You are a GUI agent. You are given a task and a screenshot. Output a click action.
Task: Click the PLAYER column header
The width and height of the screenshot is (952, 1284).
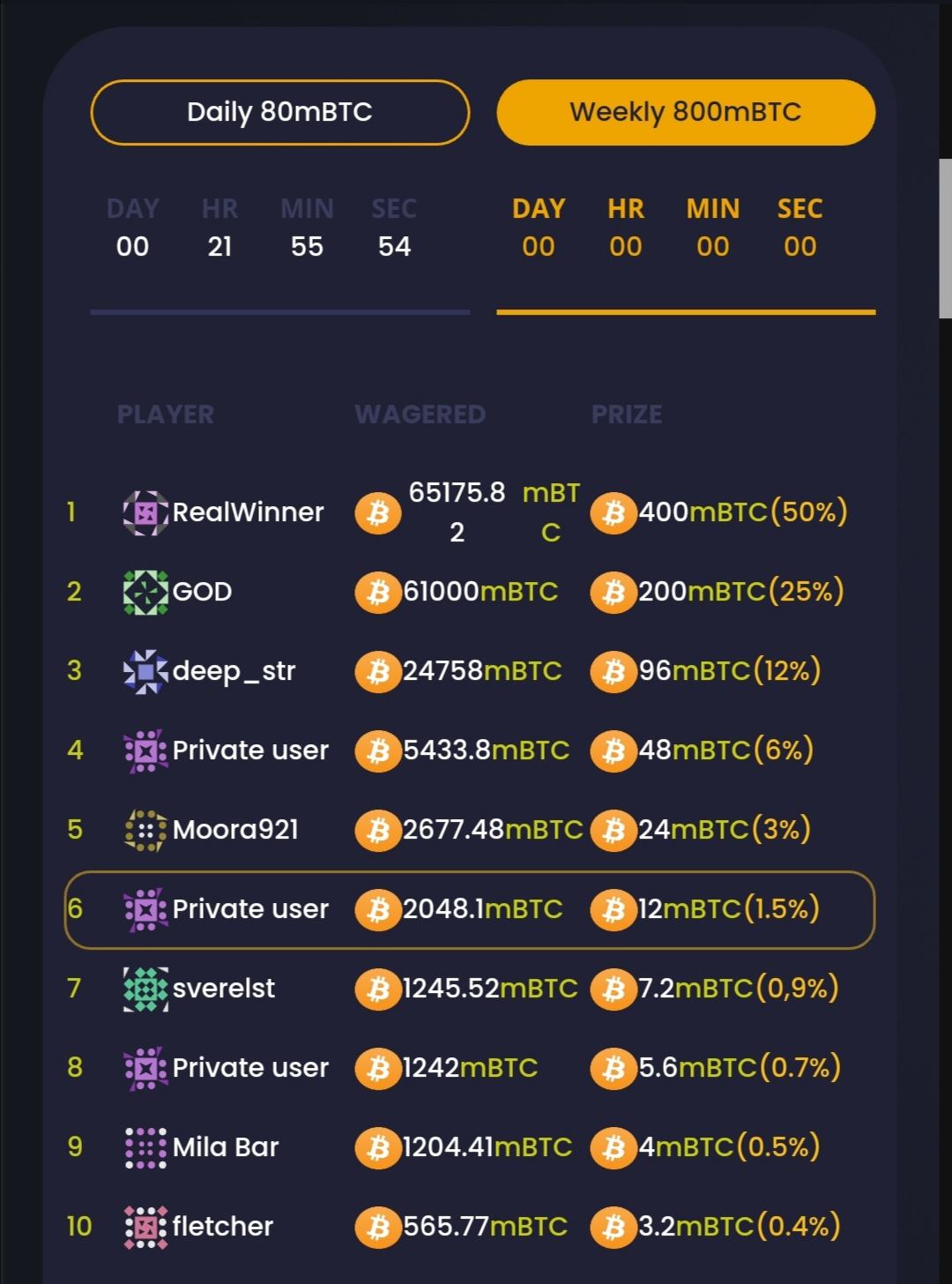pyautogui.click(x=166, y=414)
